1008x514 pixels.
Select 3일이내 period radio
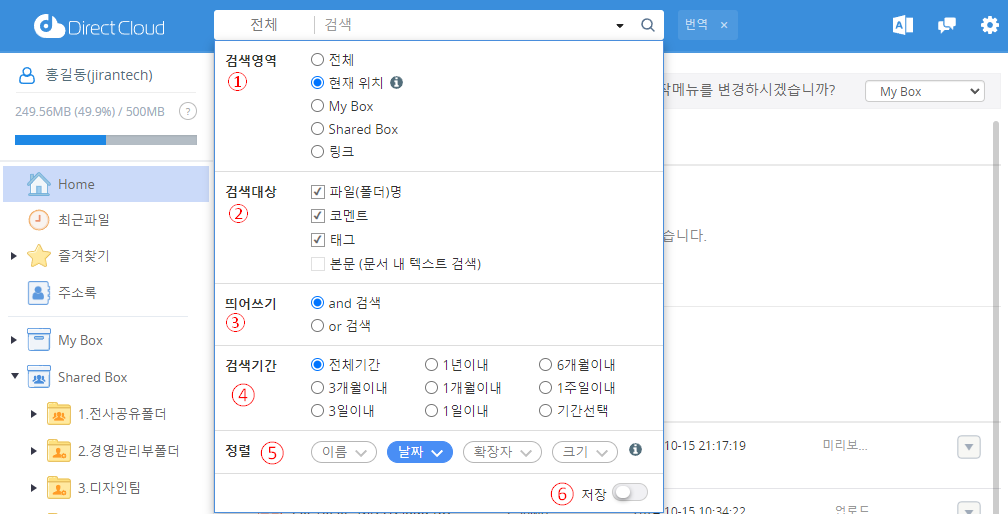(x=317, y=410)
